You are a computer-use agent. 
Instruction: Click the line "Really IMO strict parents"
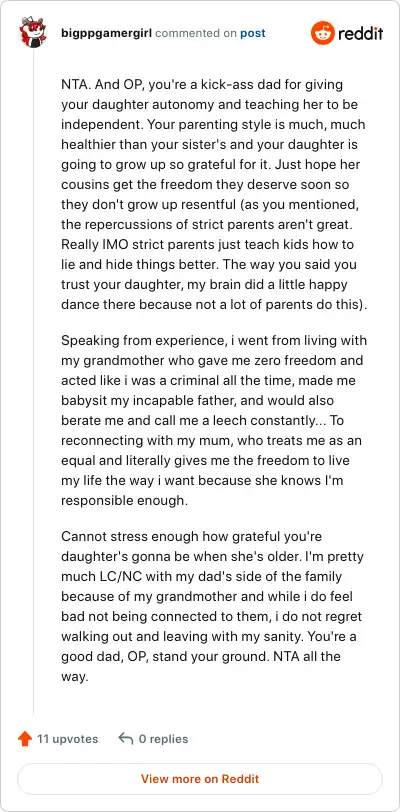[x=208, y=244]
